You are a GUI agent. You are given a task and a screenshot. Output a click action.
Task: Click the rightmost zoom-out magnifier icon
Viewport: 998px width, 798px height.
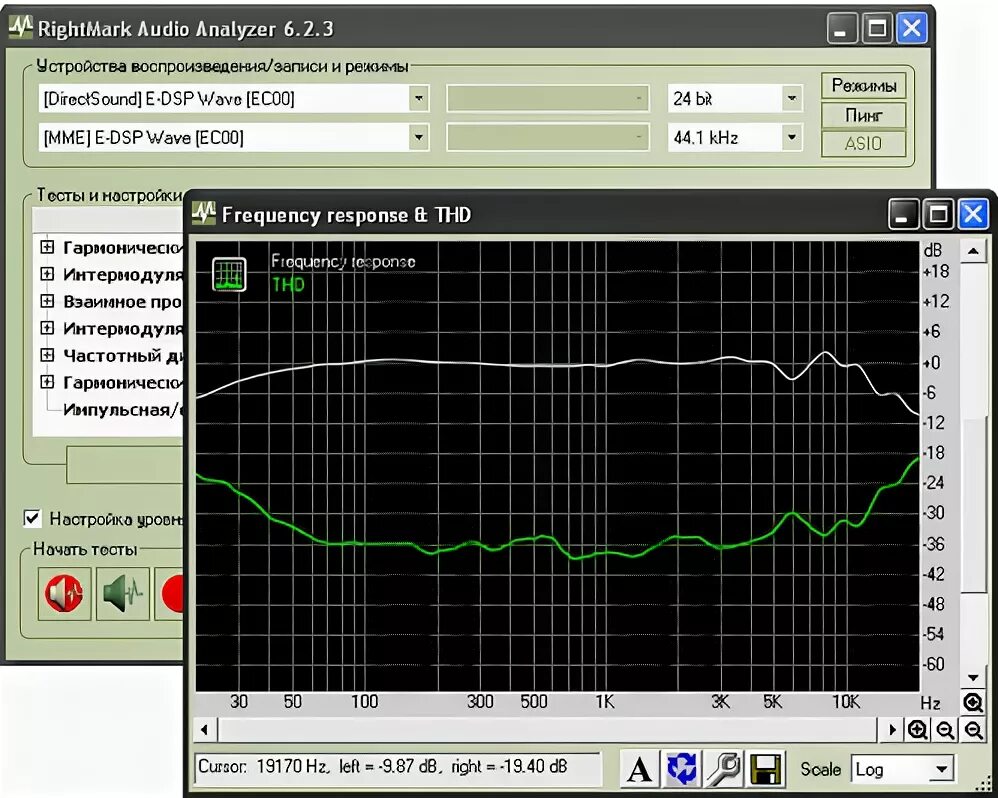(974, 730)
